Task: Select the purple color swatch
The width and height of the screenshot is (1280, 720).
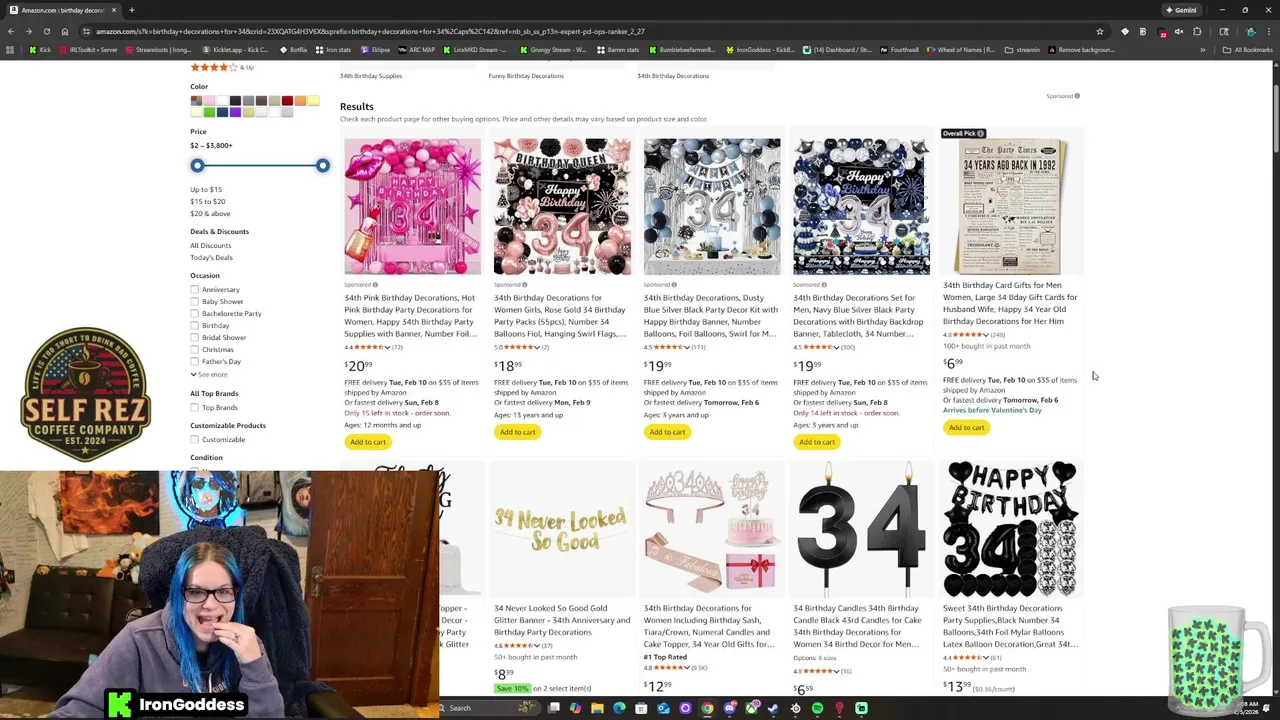Action: (x=235, y=112)
